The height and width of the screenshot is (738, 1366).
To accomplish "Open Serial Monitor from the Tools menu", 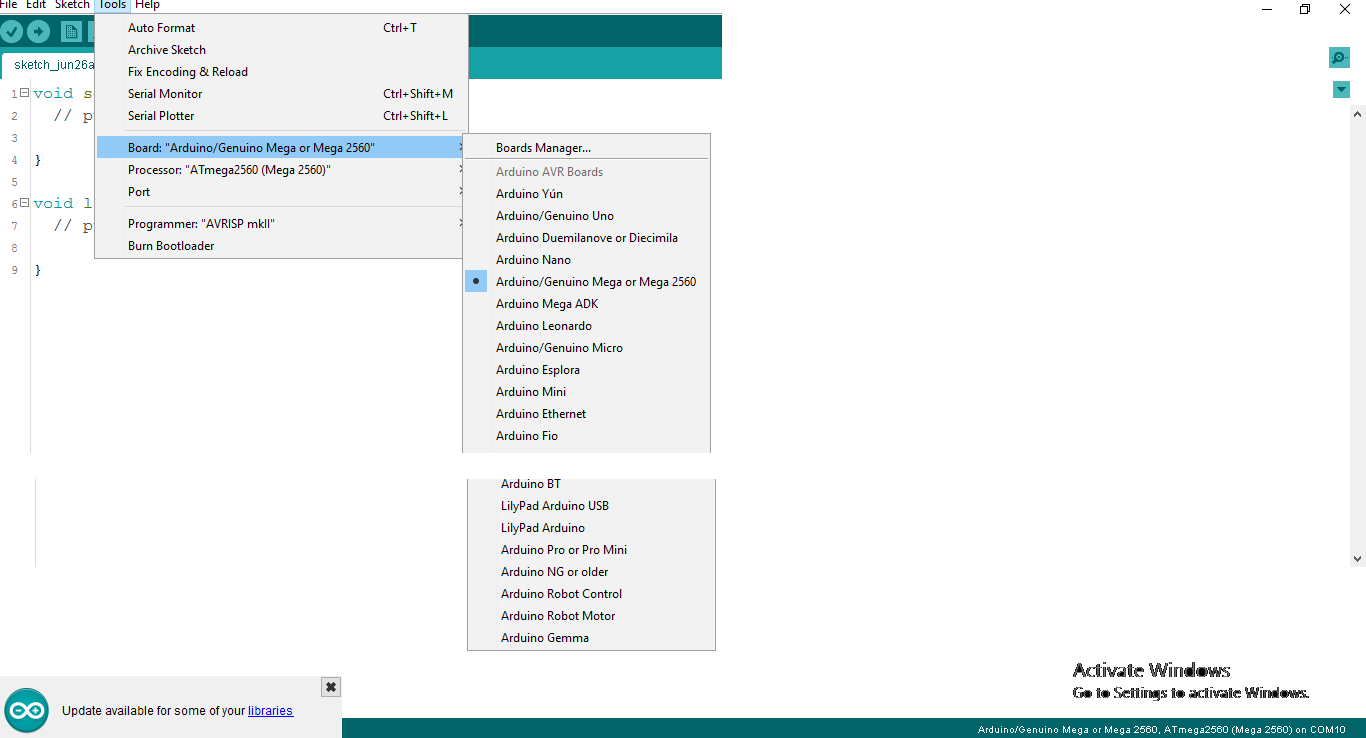I will point(281,94).
